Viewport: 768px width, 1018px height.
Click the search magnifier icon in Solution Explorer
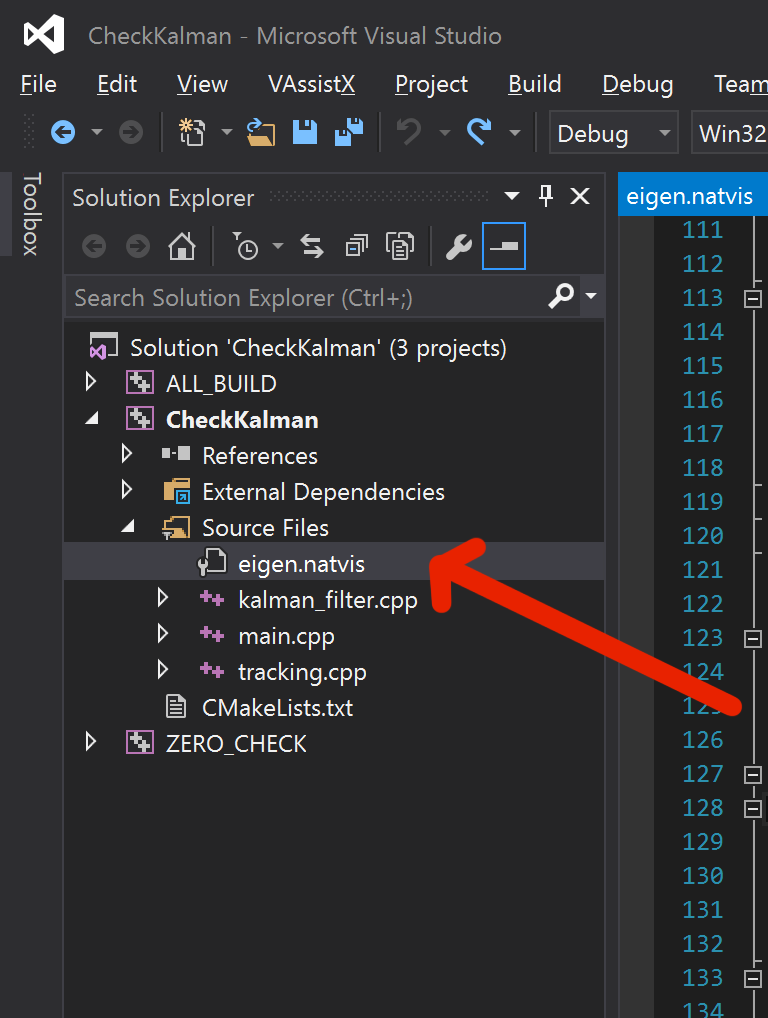click(561, 296)
